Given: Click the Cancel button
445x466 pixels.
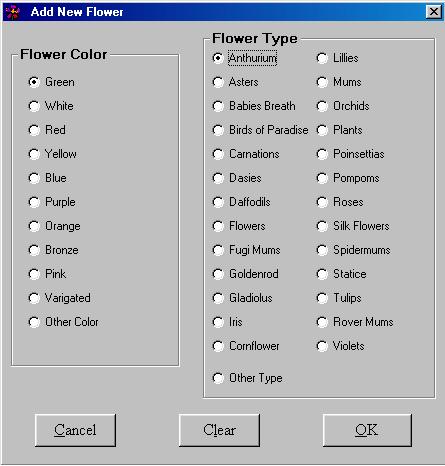Looking at the screenshot, I should coord(75,430).
